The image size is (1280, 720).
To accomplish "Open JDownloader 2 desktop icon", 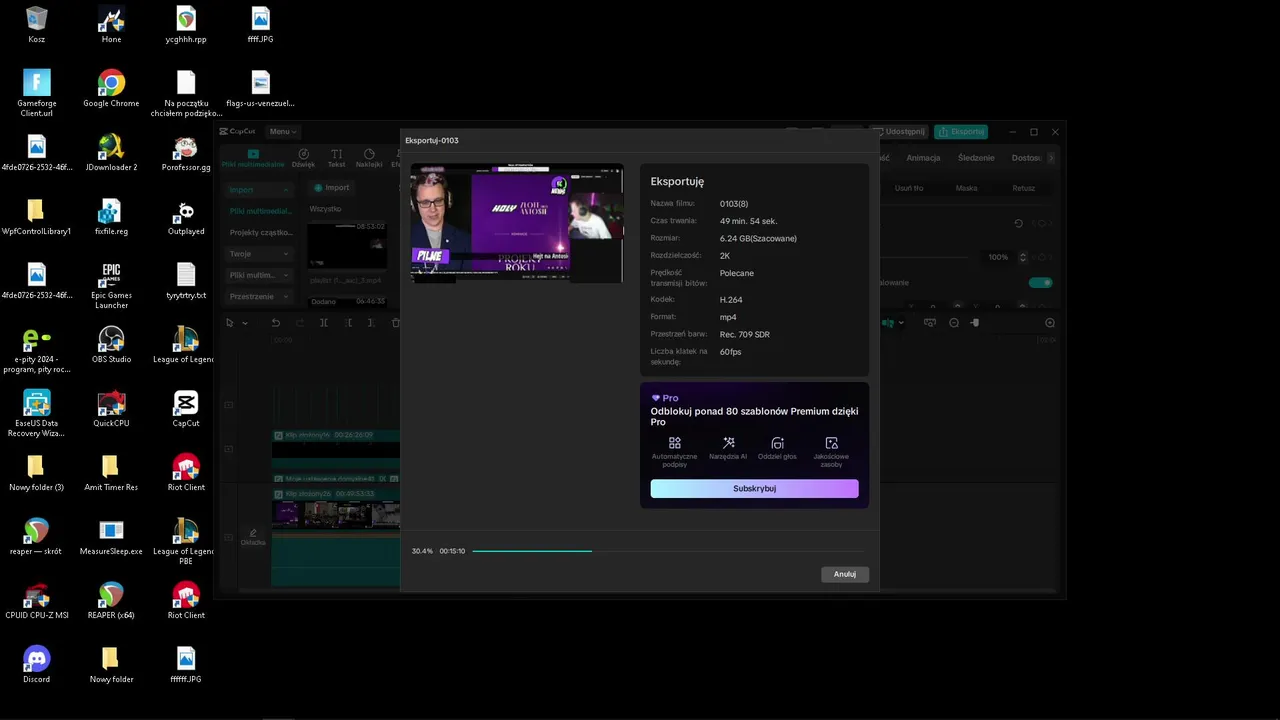I will click(111, 153).
